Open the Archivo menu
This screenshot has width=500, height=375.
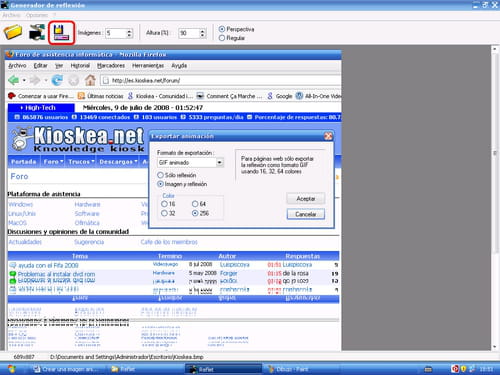[x=11, y=15]
